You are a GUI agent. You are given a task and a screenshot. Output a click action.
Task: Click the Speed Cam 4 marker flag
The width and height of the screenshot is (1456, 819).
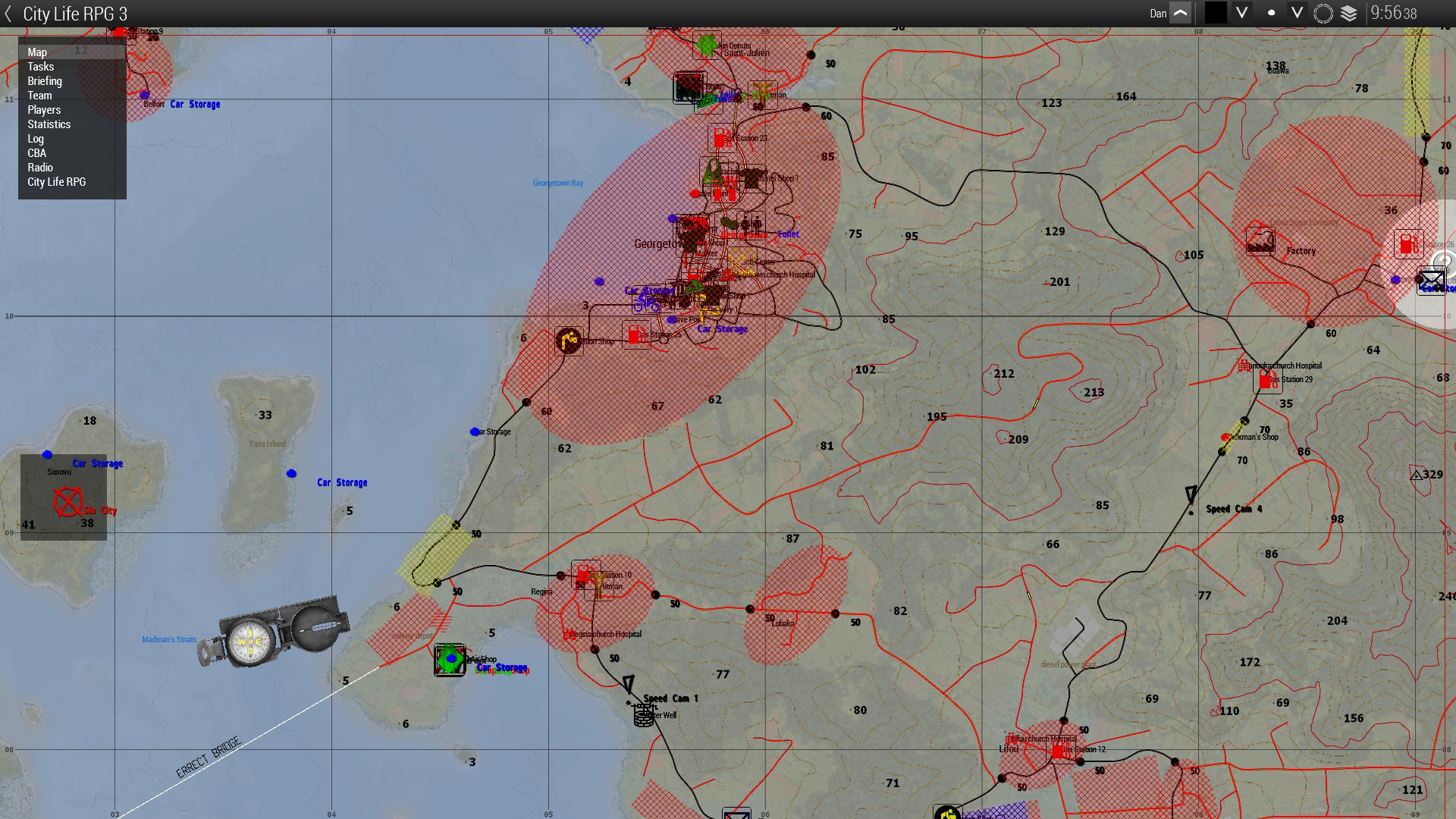tap(1191, 495)
